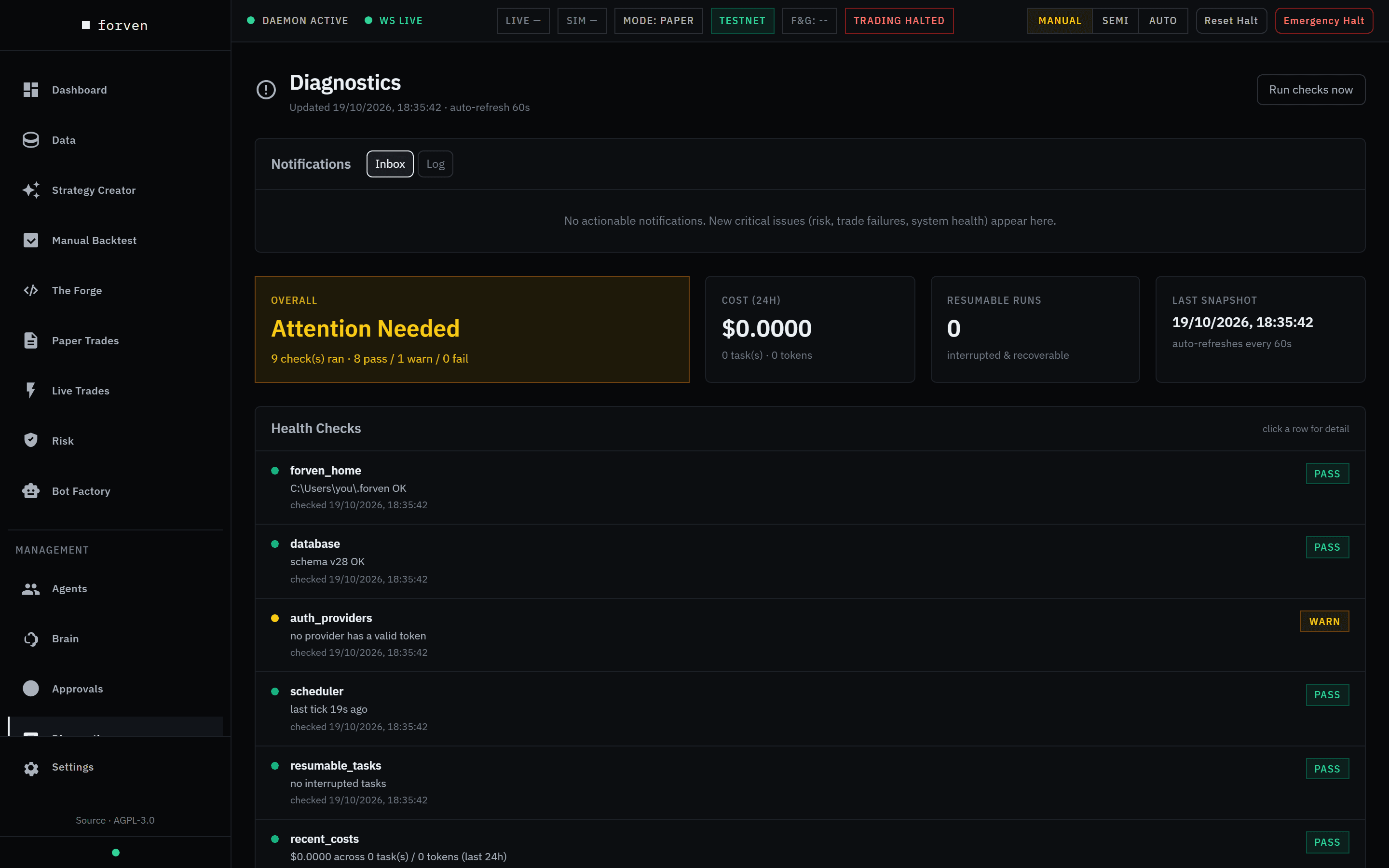
Task: Open auth_providers warning row detail
Action: click(x=810, y=635)
